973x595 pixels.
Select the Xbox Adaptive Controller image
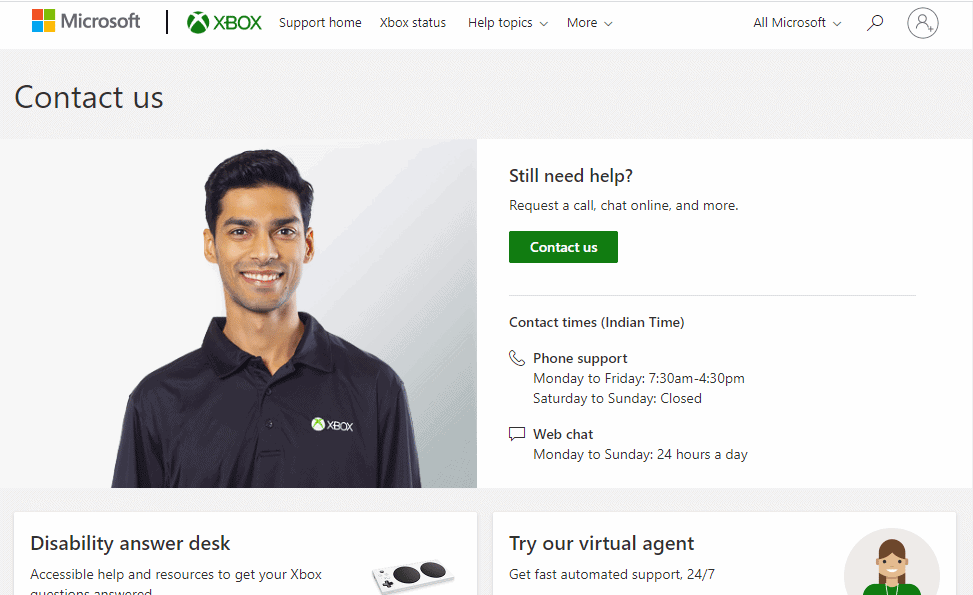click(x=412, y=577)
